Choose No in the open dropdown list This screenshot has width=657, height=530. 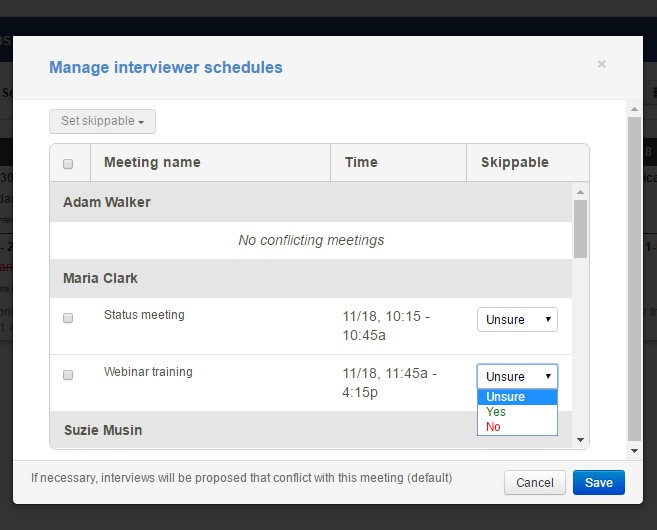click(517, 427)
